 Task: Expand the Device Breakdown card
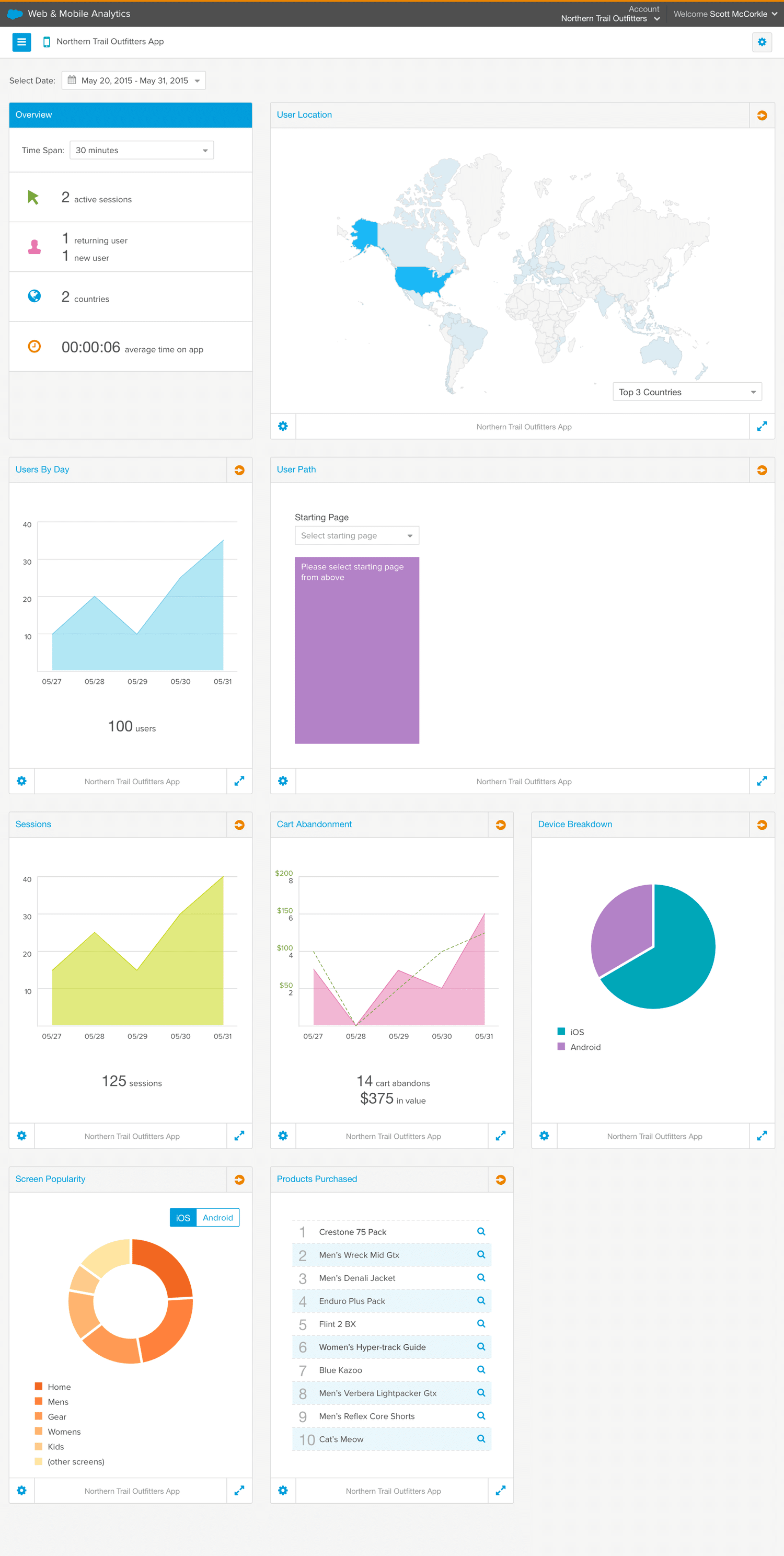pyautogui.click(x=762, y=1136)
